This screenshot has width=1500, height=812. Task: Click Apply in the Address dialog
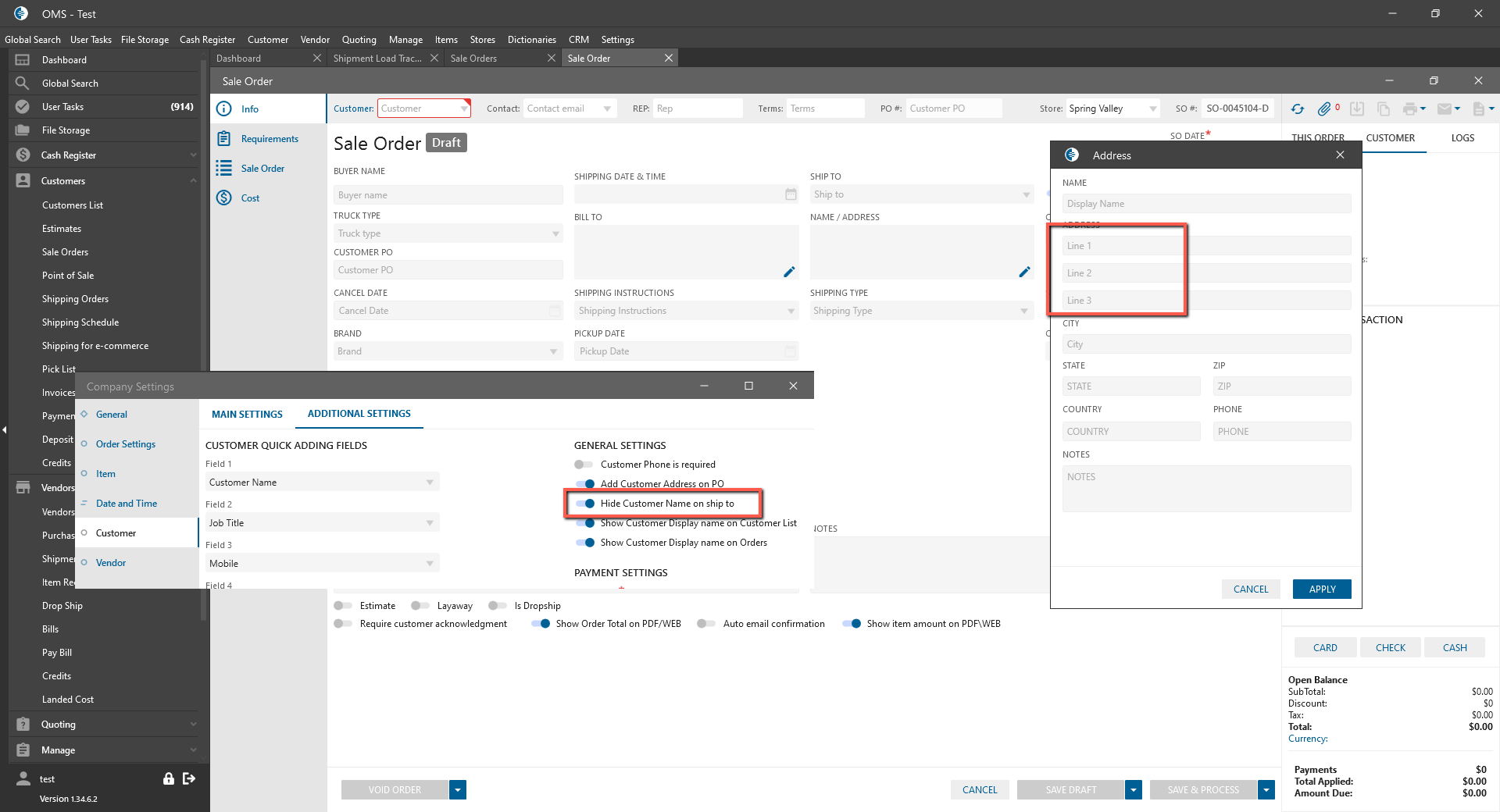coord(1321,589)
